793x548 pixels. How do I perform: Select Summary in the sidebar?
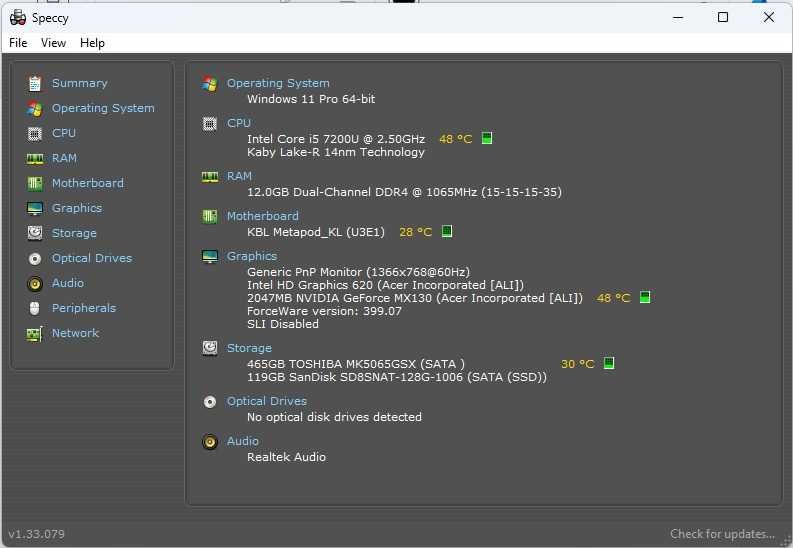(79, 83)
